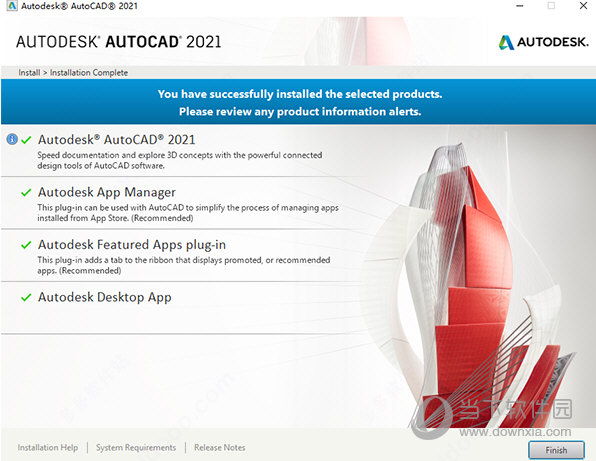The image size is (596, 461).
Task: Minimize the AutoCAD 2021 installer window
Action: click(520, 6)
